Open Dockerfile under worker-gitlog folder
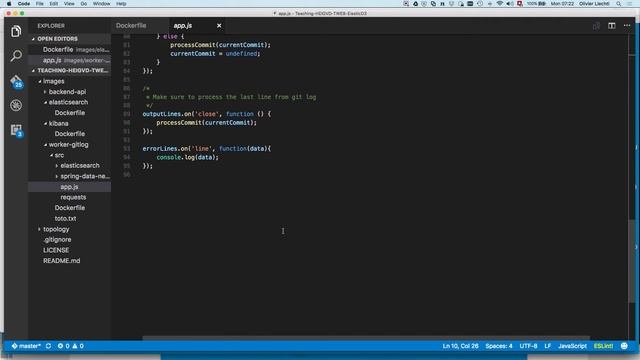 70,208
